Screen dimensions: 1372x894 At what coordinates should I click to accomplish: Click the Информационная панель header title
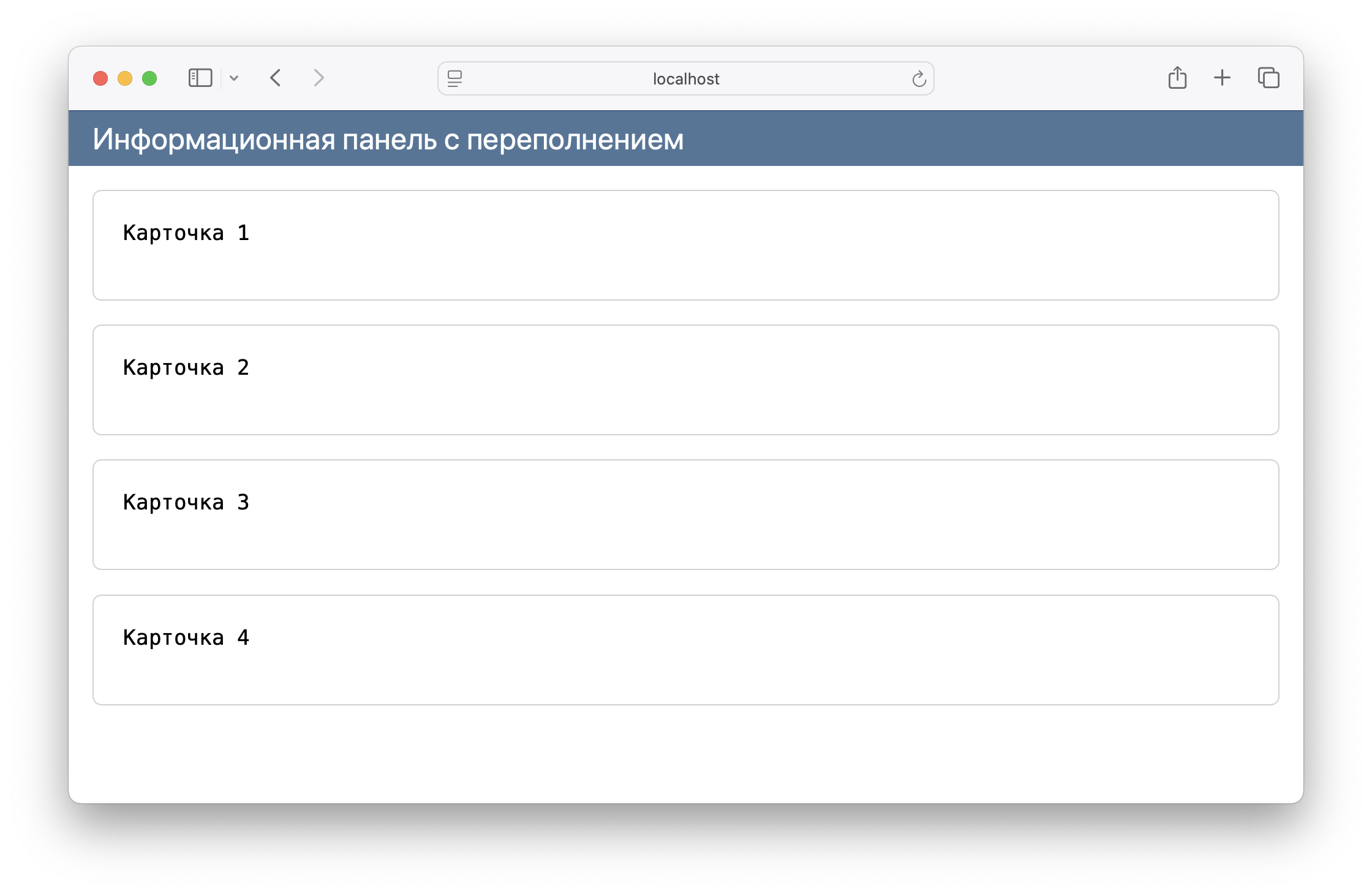tap(388, 139)
